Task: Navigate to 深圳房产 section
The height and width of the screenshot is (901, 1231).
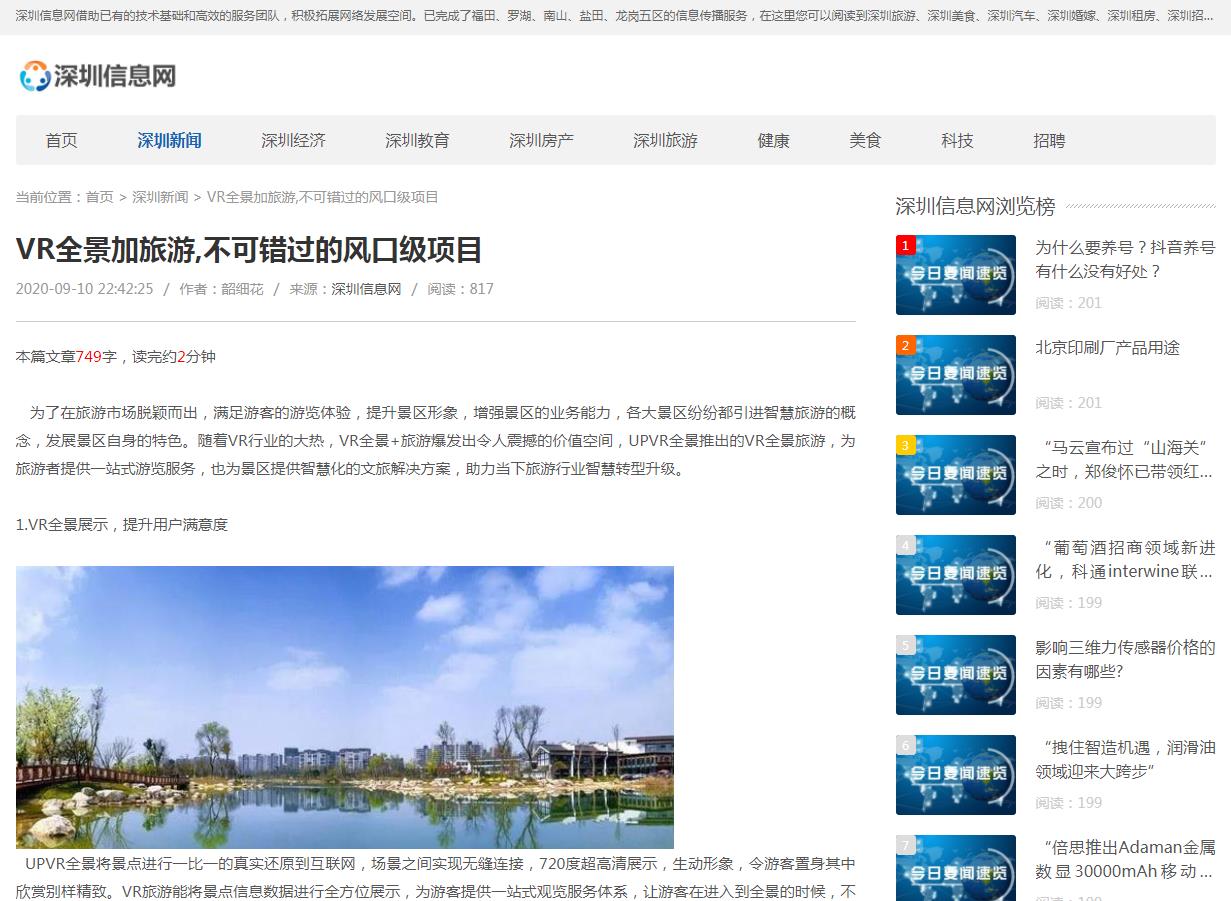Action: (541, 140)
